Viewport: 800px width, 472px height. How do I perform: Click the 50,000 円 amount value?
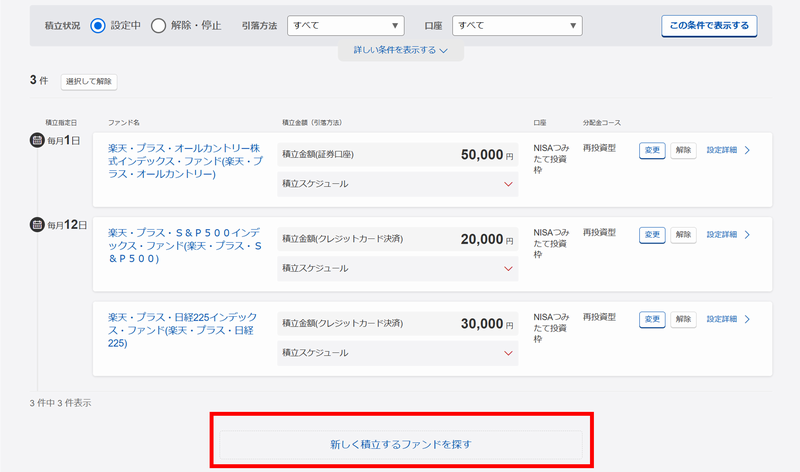tap(487, 155)
